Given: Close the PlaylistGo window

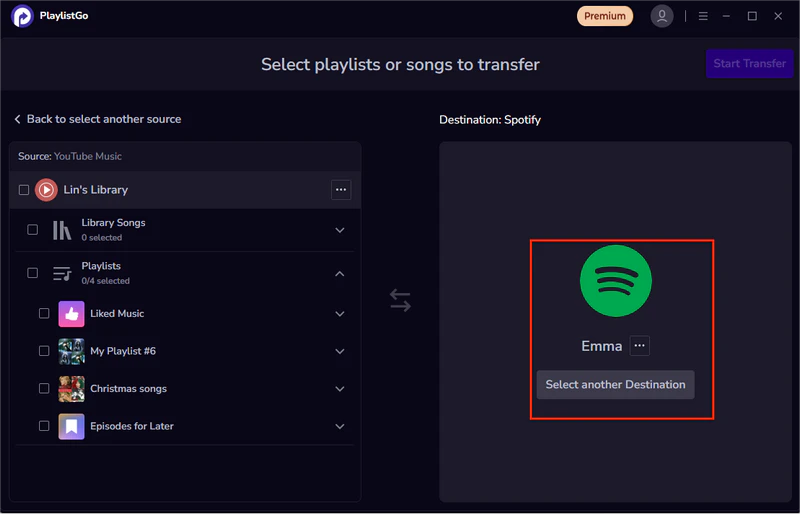Looking at the screenshot, I should [778, 16].
